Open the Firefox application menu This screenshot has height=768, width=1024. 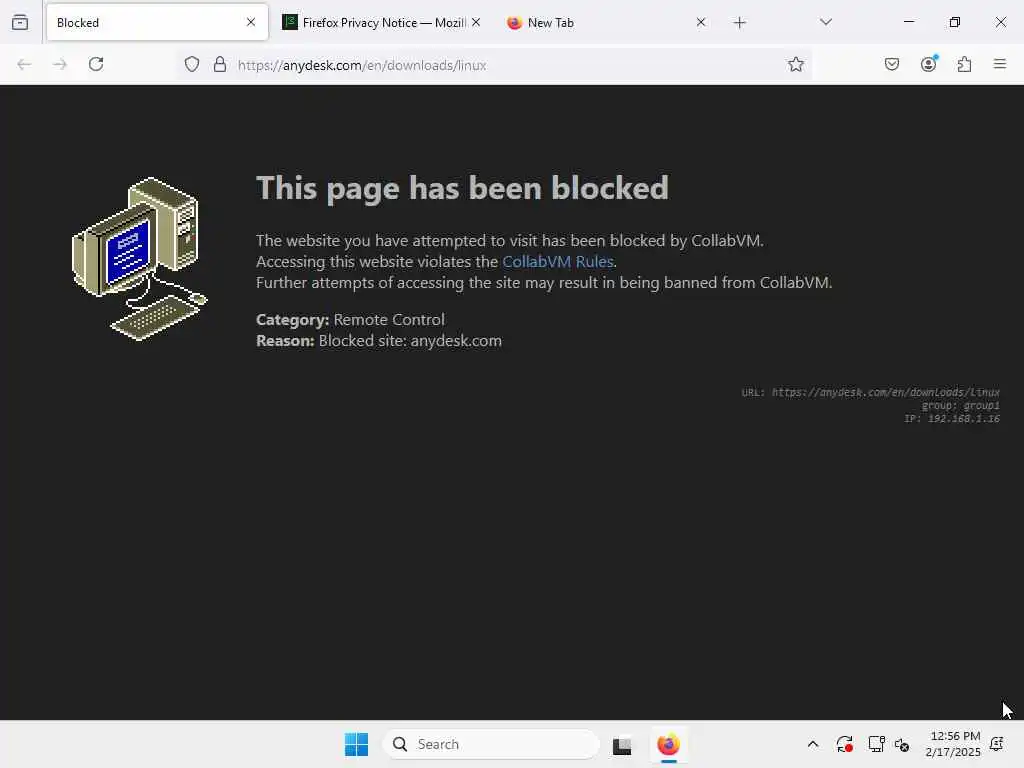[x=1000, y=64]
